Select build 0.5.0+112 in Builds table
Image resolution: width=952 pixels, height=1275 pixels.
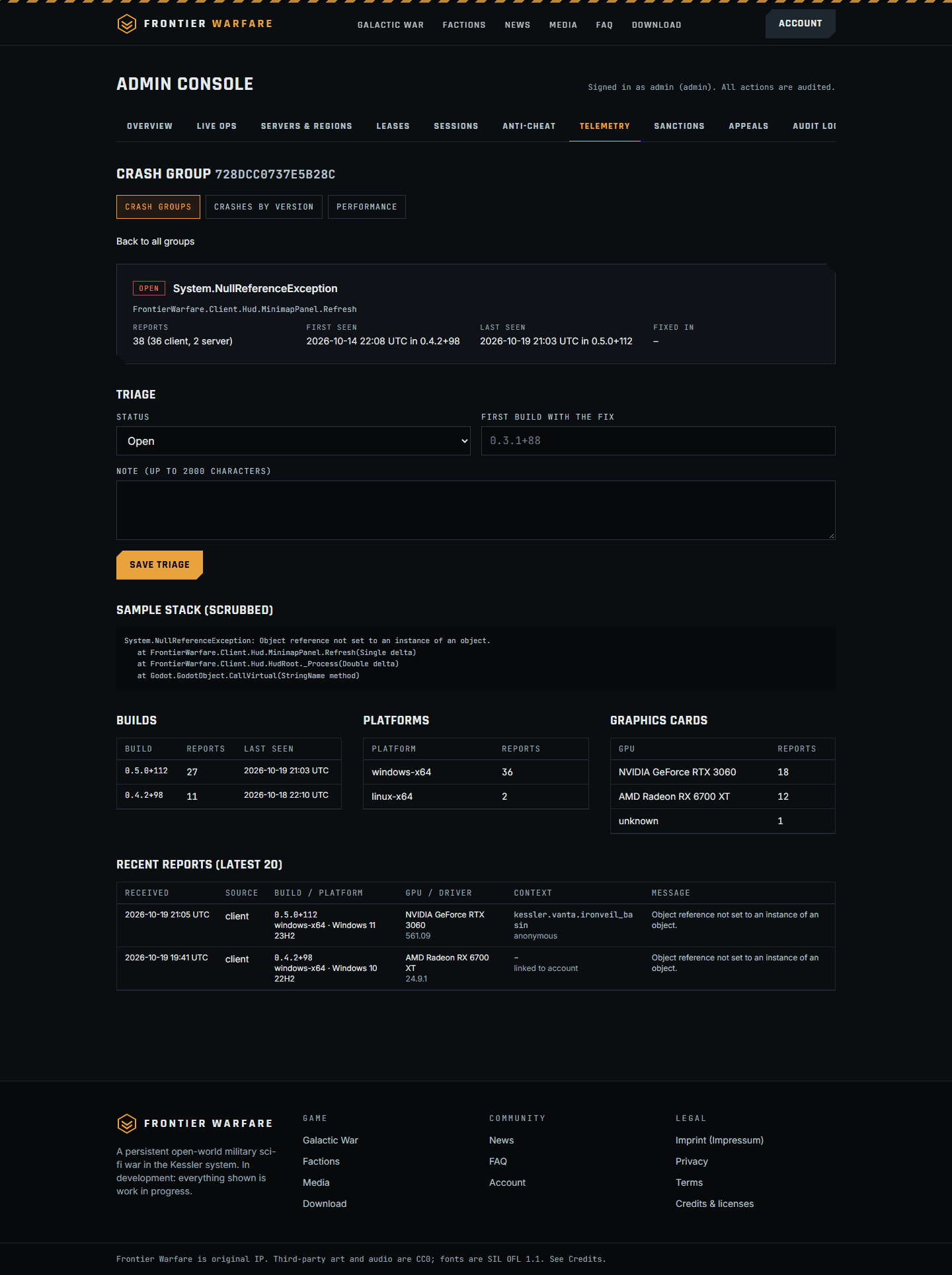coord(229,772)
